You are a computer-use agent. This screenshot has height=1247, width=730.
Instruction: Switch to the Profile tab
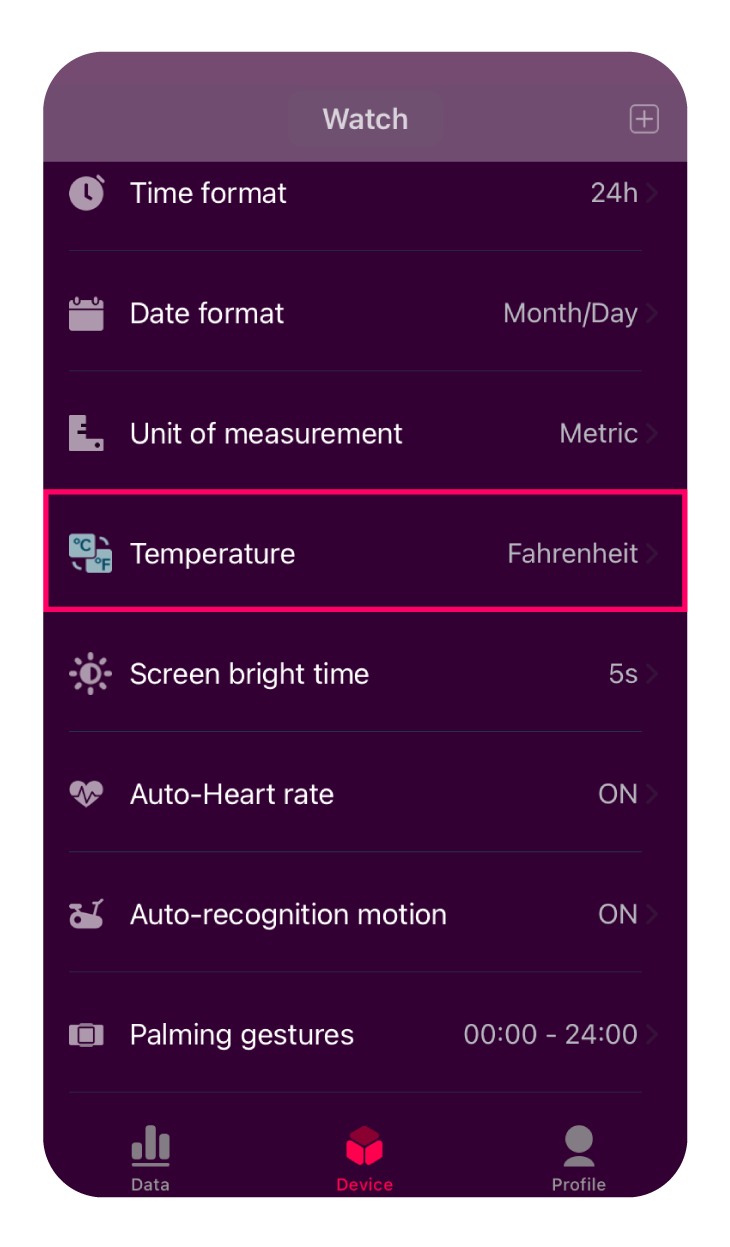[x=579, y=1158]
